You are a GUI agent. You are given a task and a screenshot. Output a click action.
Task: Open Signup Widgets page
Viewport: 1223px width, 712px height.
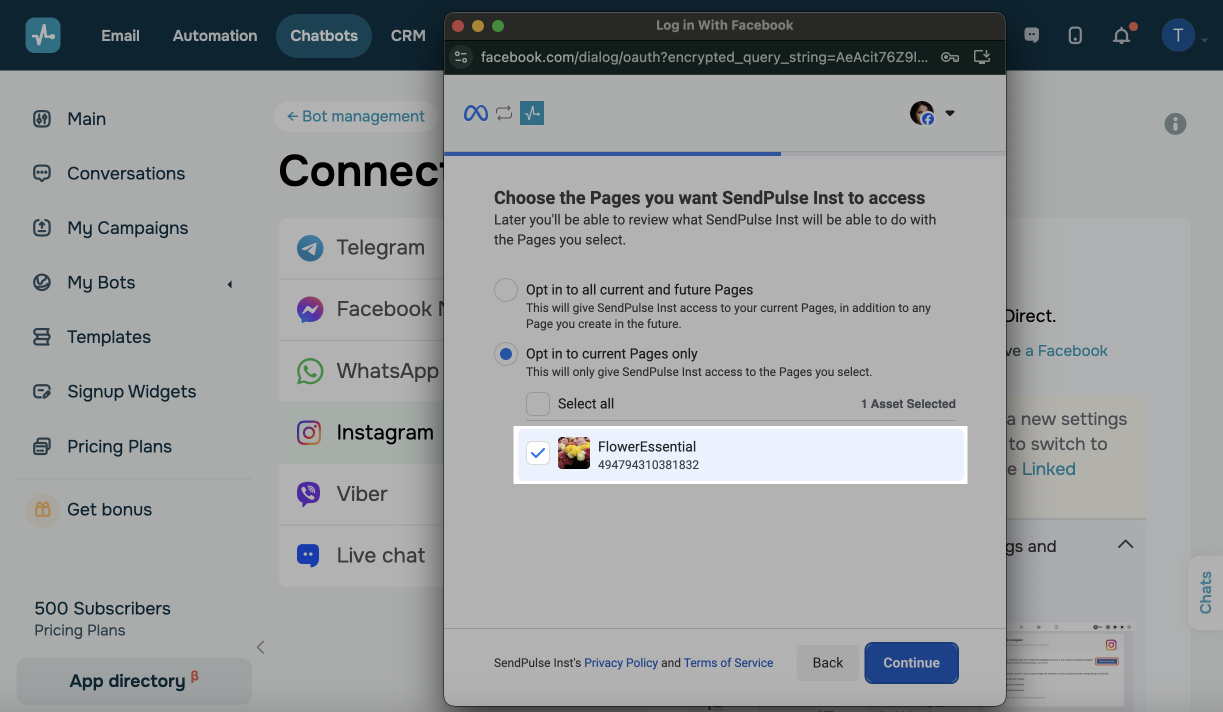(x=115, y=392)
